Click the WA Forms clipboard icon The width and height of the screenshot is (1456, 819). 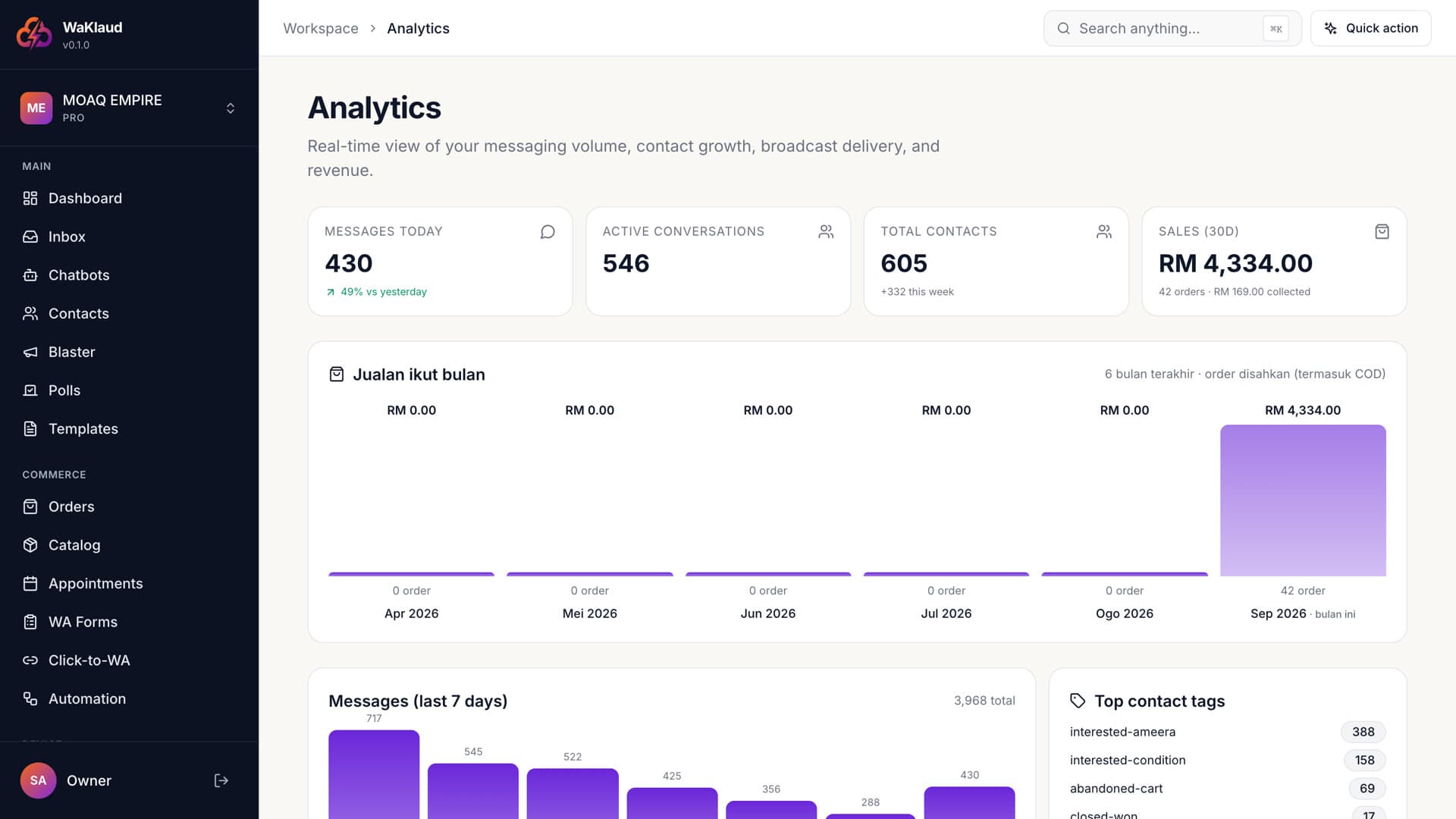(30, 622)
